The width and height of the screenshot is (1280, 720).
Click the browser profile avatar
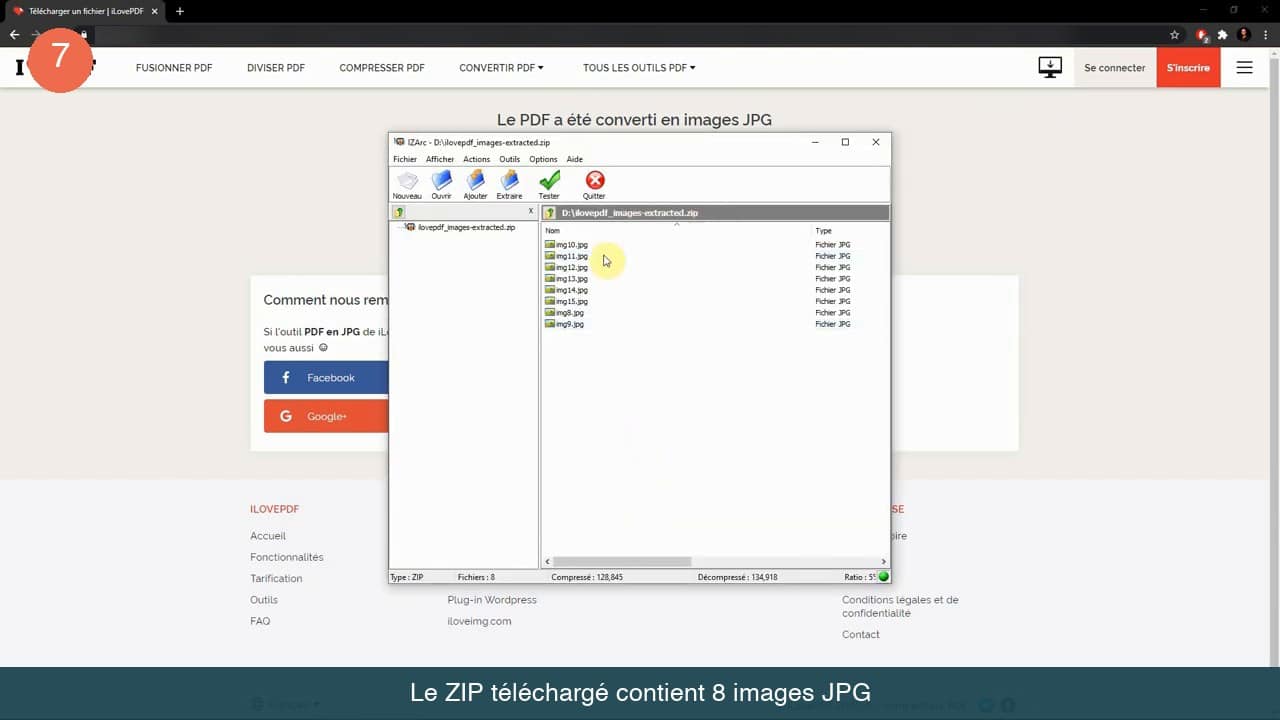coord(1244,34)
